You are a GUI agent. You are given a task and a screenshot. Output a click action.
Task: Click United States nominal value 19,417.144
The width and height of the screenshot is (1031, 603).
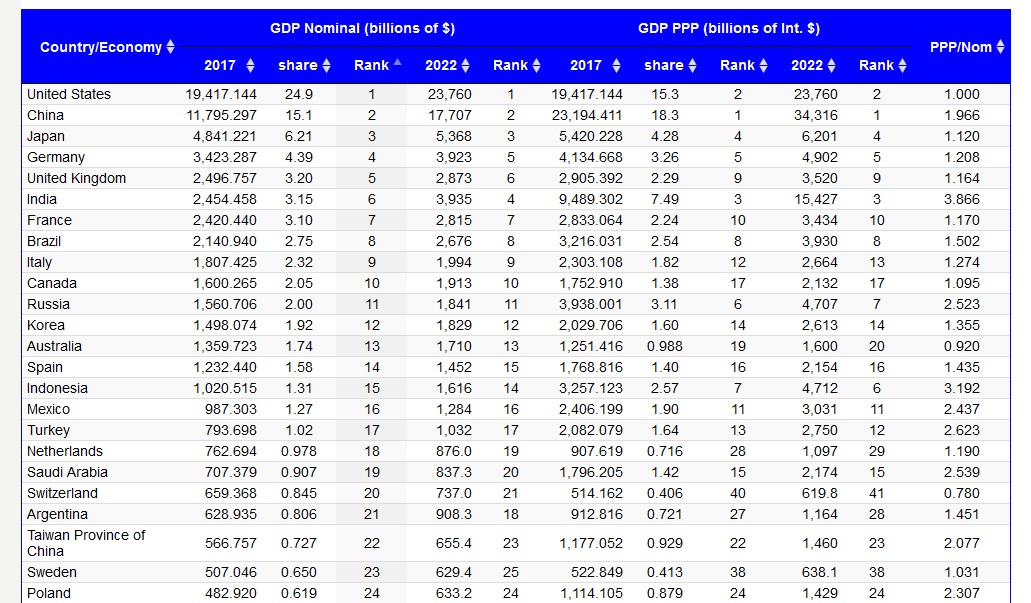[x=221, y=94]
